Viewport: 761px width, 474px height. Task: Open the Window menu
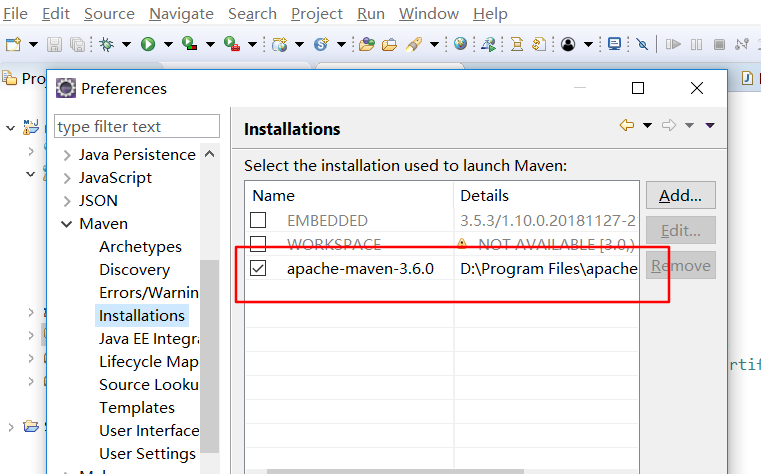click(429, 14)
